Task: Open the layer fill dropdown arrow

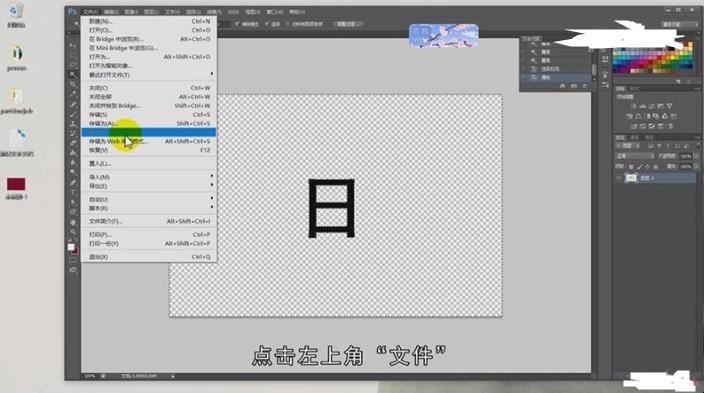Action: [696, 167]
